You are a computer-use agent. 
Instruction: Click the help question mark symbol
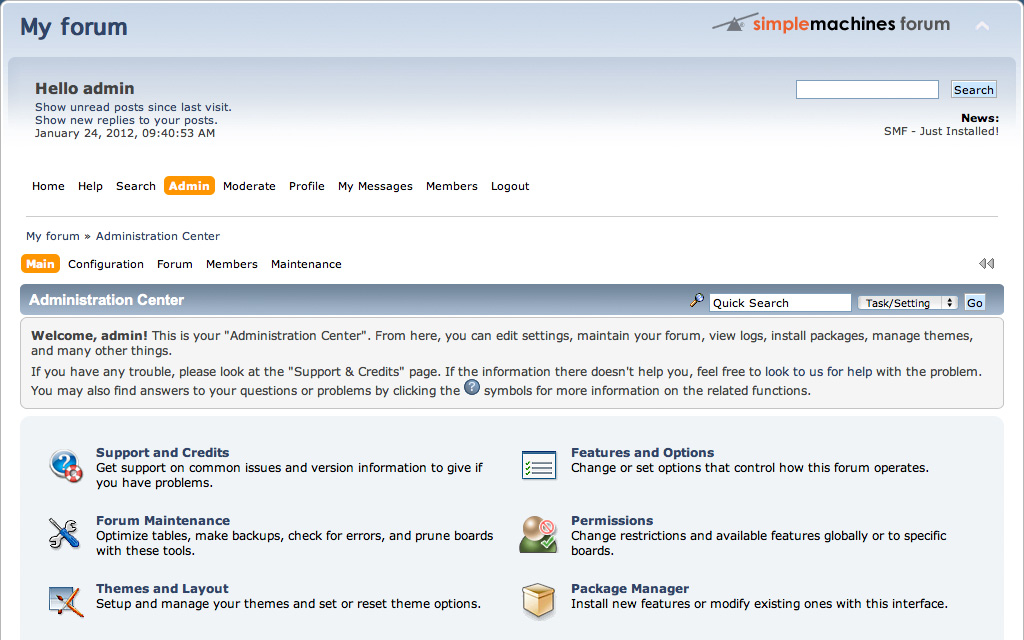coord(472,388)
